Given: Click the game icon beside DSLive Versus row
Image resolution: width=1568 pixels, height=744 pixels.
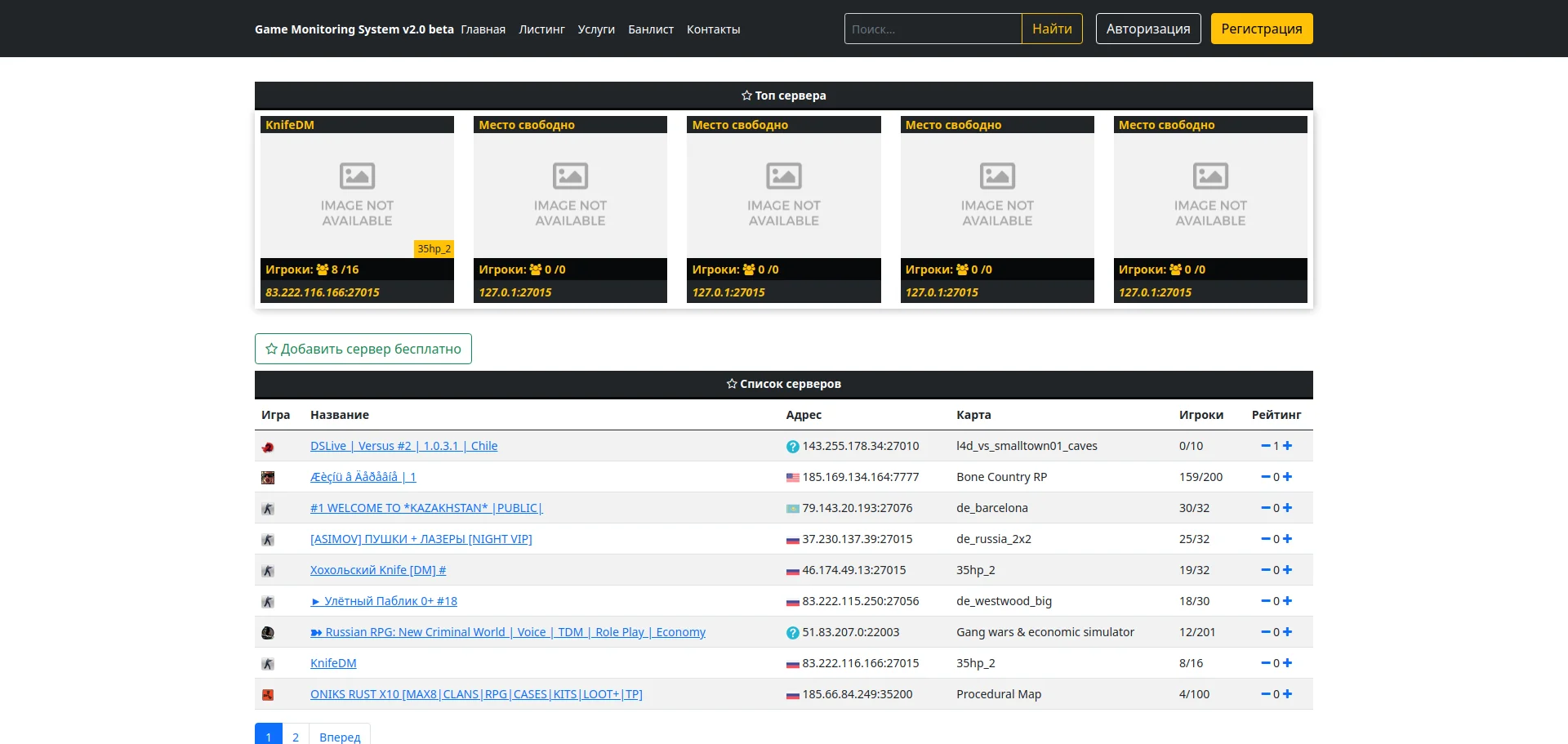Looking at the screenshot, I should 268,447.
